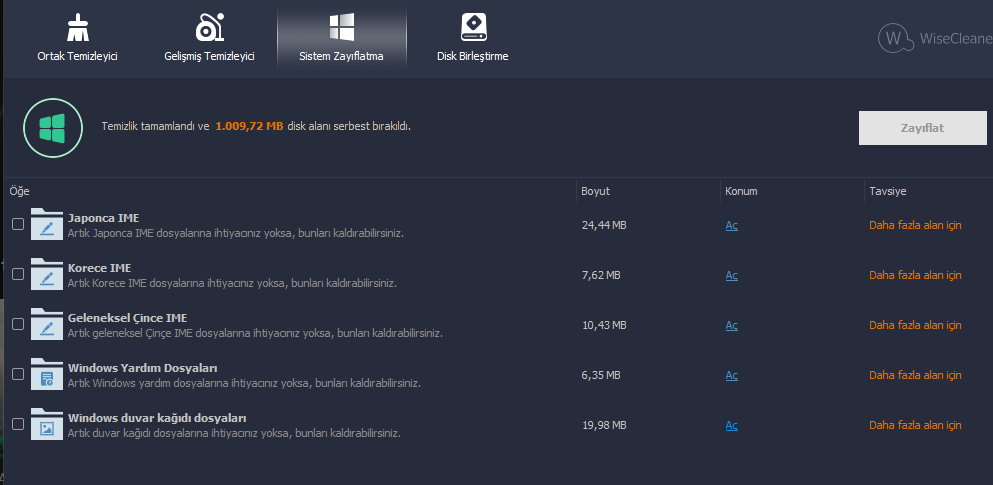Check the Windows duvar kağıdı dosyaları checkbox
993x485 pixels.
[18, 424]
